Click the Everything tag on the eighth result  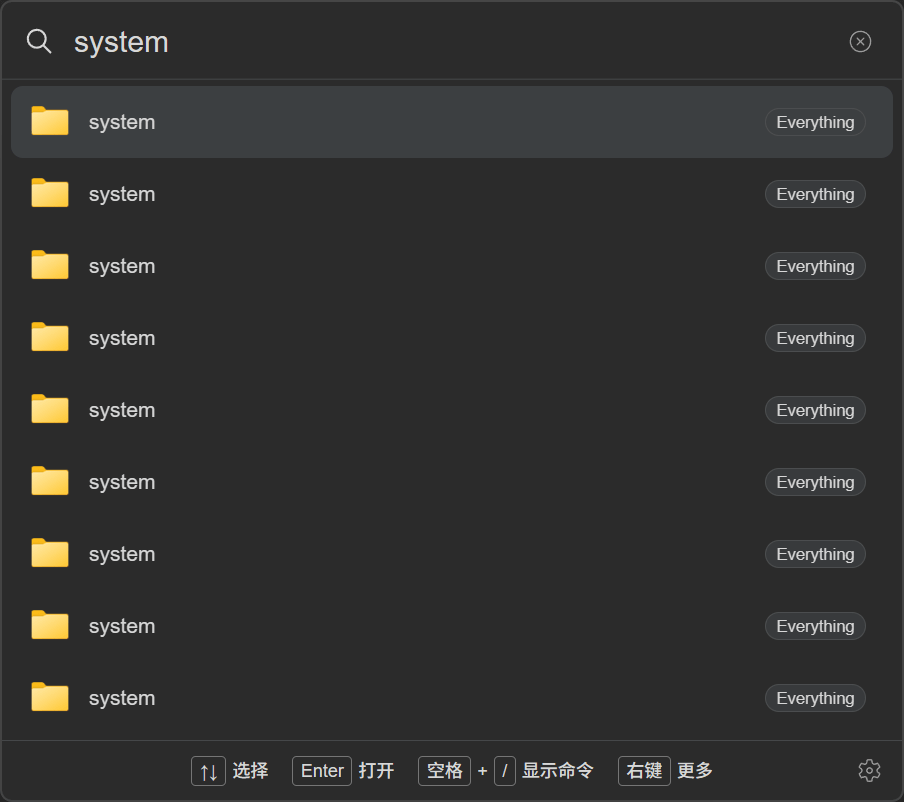[x=815, y=626]
